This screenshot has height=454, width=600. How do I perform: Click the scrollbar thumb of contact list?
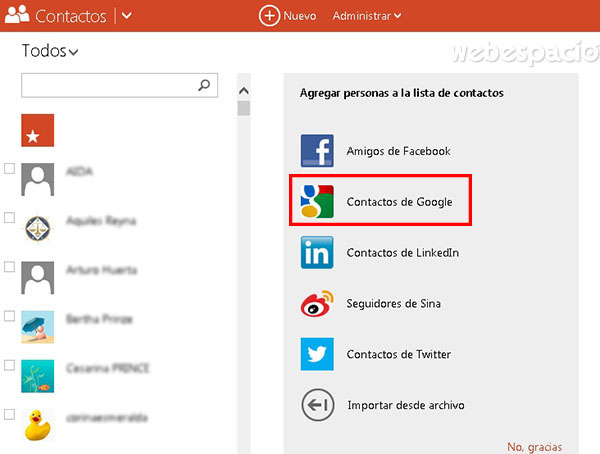(243, 108)
